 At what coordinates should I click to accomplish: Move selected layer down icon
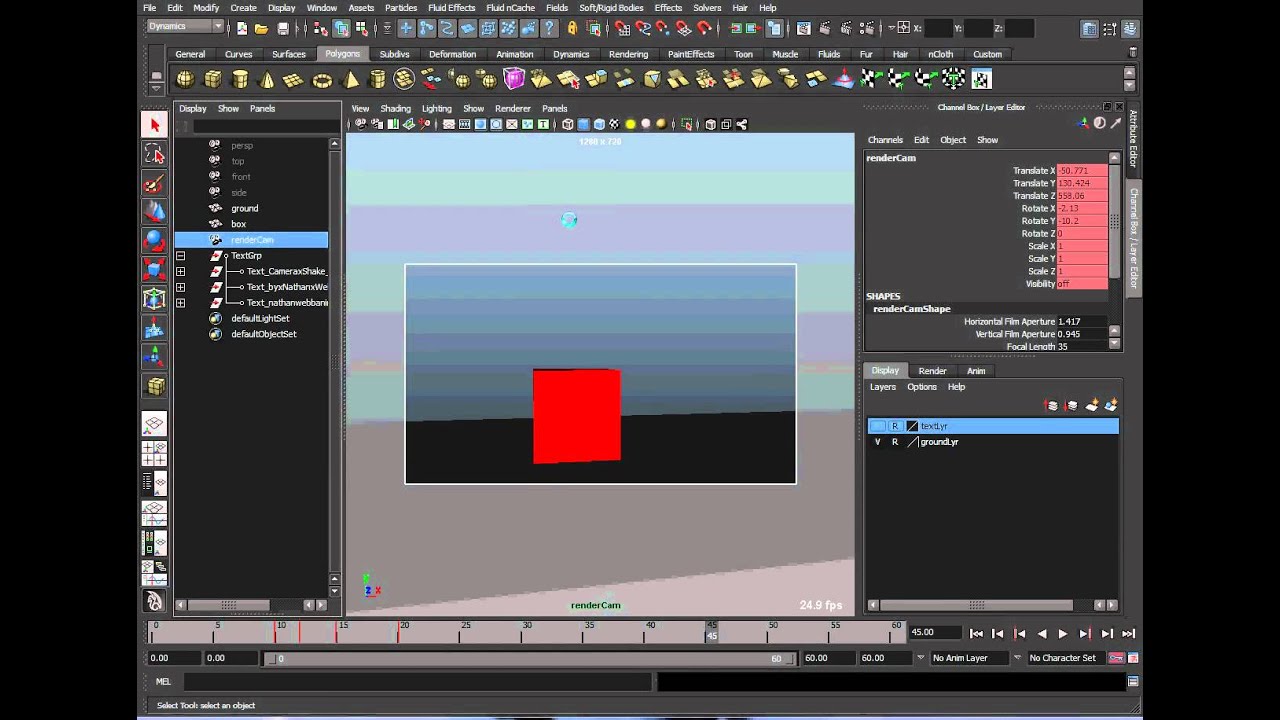[1072, 405]
